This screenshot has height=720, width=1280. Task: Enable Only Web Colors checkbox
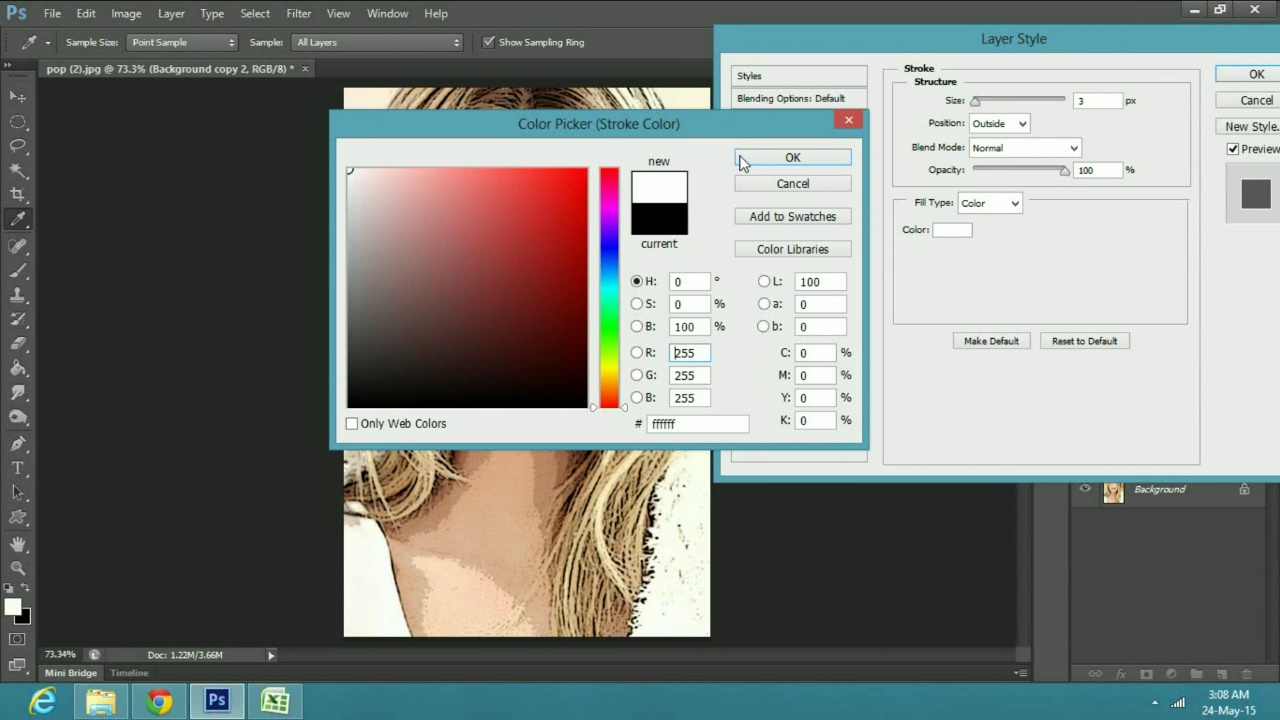coord(352,424)
